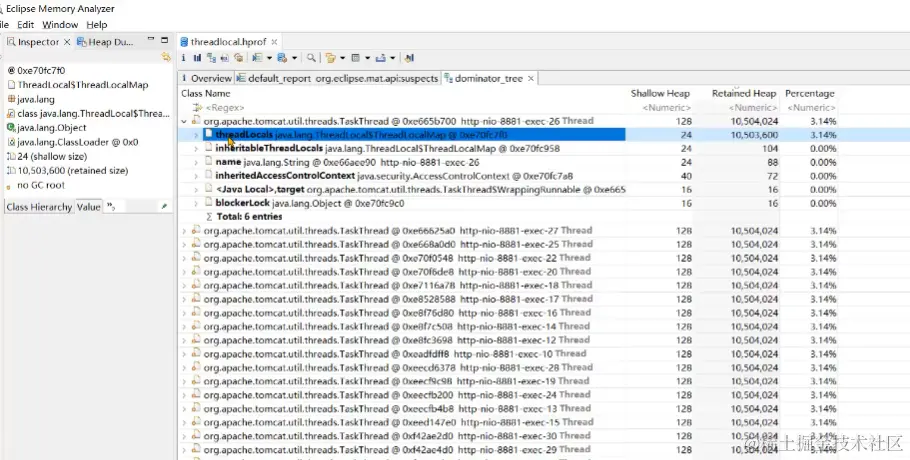The height and width of the screenshot is (460, 910).
Task: Open the Value tab in Inspector
Action: pos(88,207)
